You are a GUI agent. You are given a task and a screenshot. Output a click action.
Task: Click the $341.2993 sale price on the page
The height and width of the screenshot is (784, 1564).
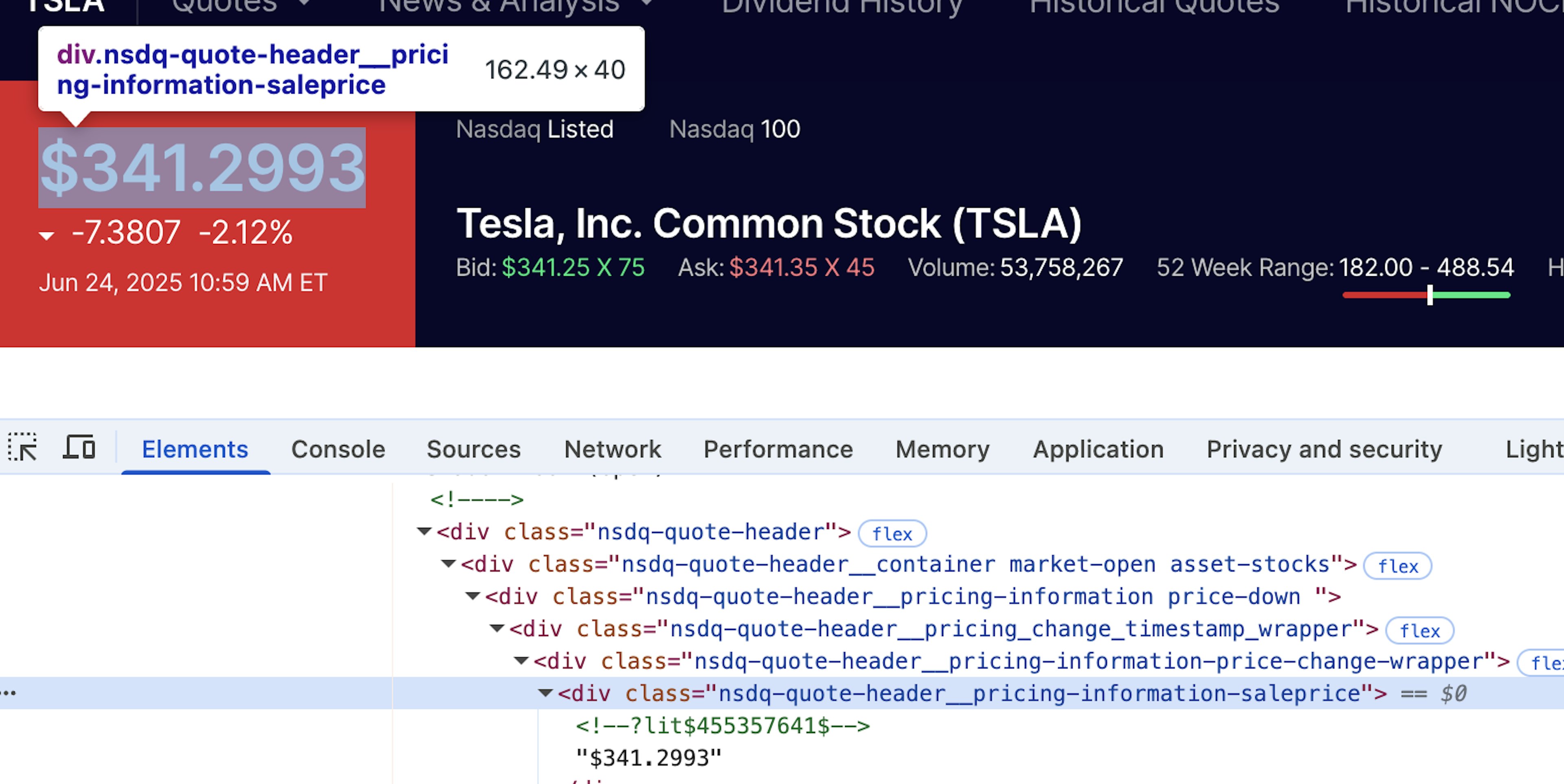[x=202, y=168]
